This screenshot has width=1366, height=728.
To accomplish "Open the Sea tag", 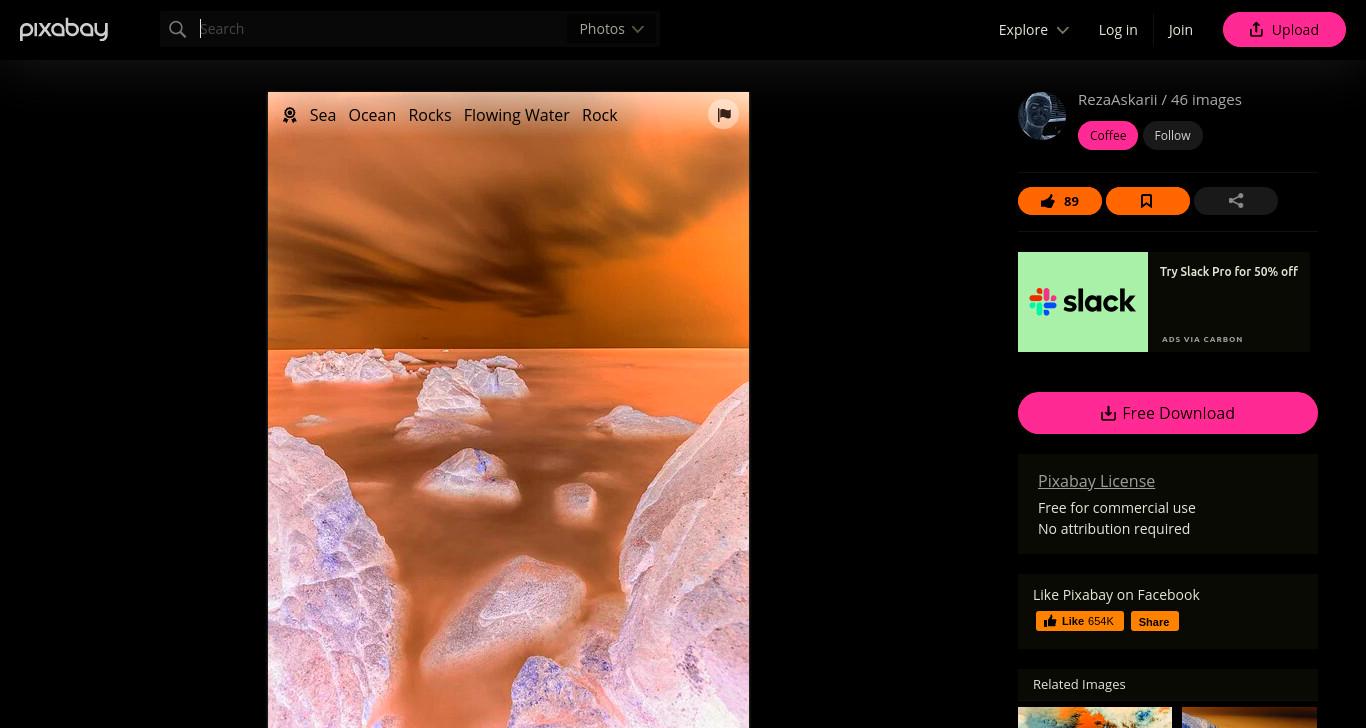I will point(323,115).
